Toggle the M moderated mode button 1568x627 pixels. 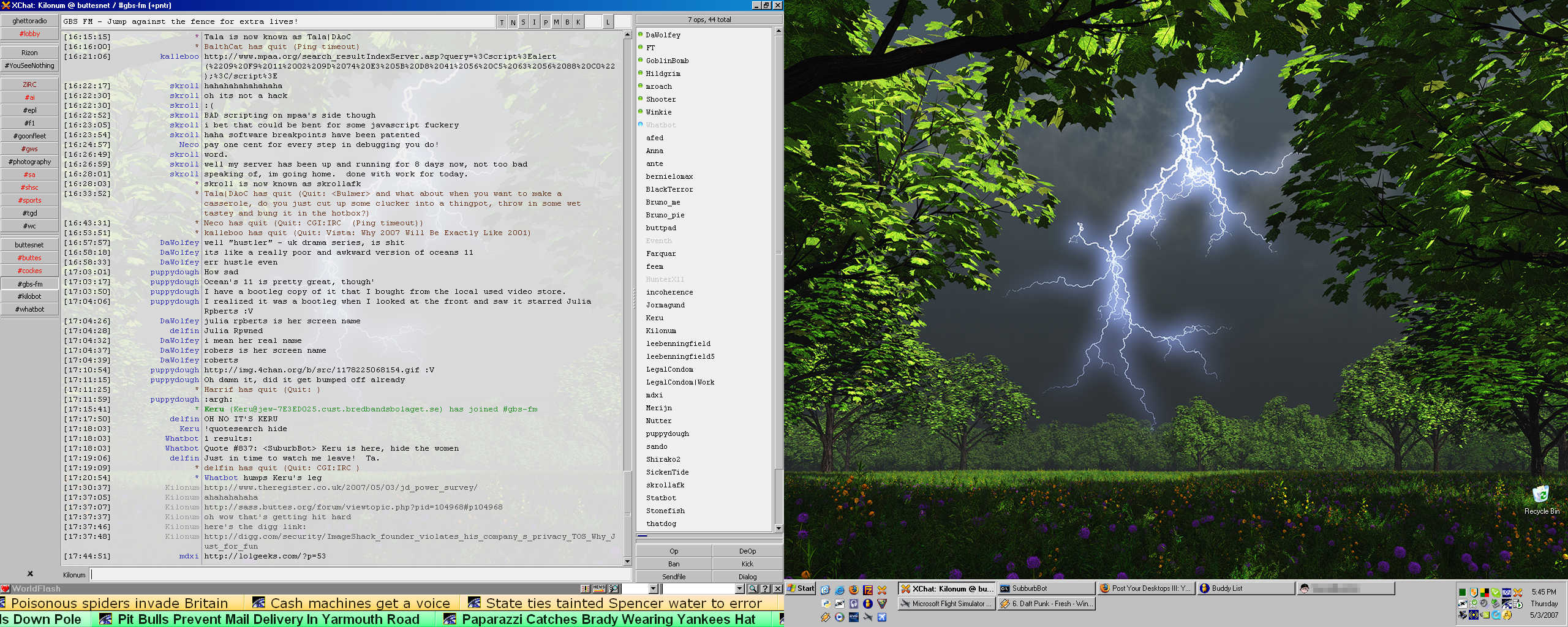click(556, 22)
